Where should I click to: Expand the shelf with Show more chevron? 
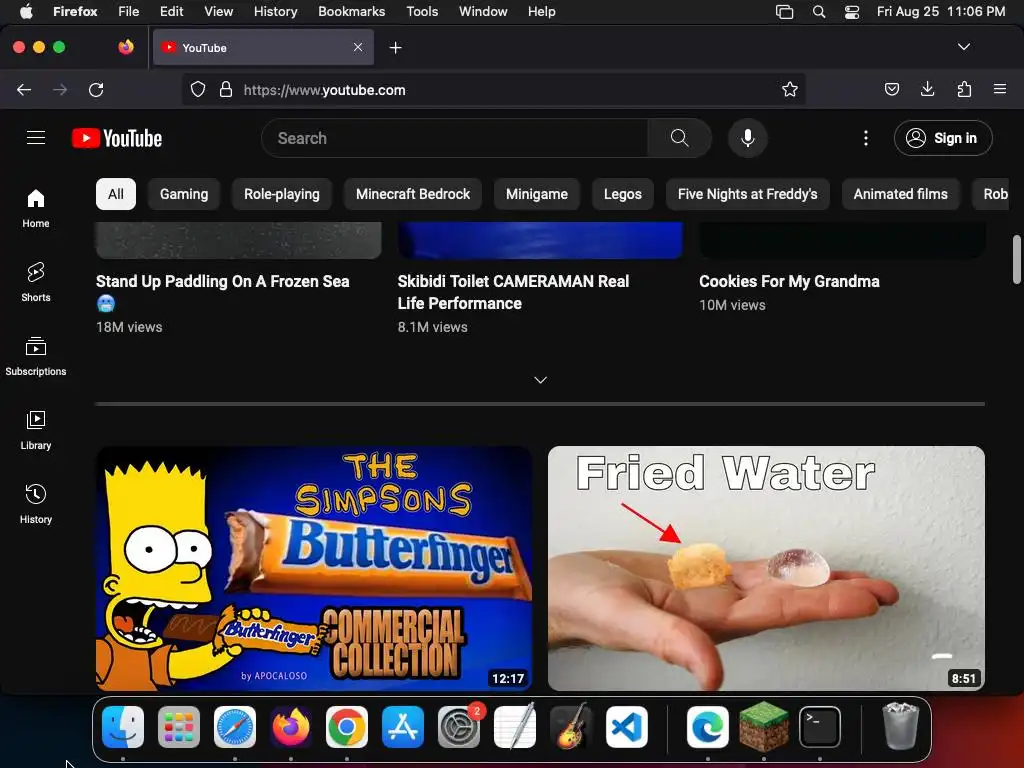pyautogui.click(x=540, y=379)
